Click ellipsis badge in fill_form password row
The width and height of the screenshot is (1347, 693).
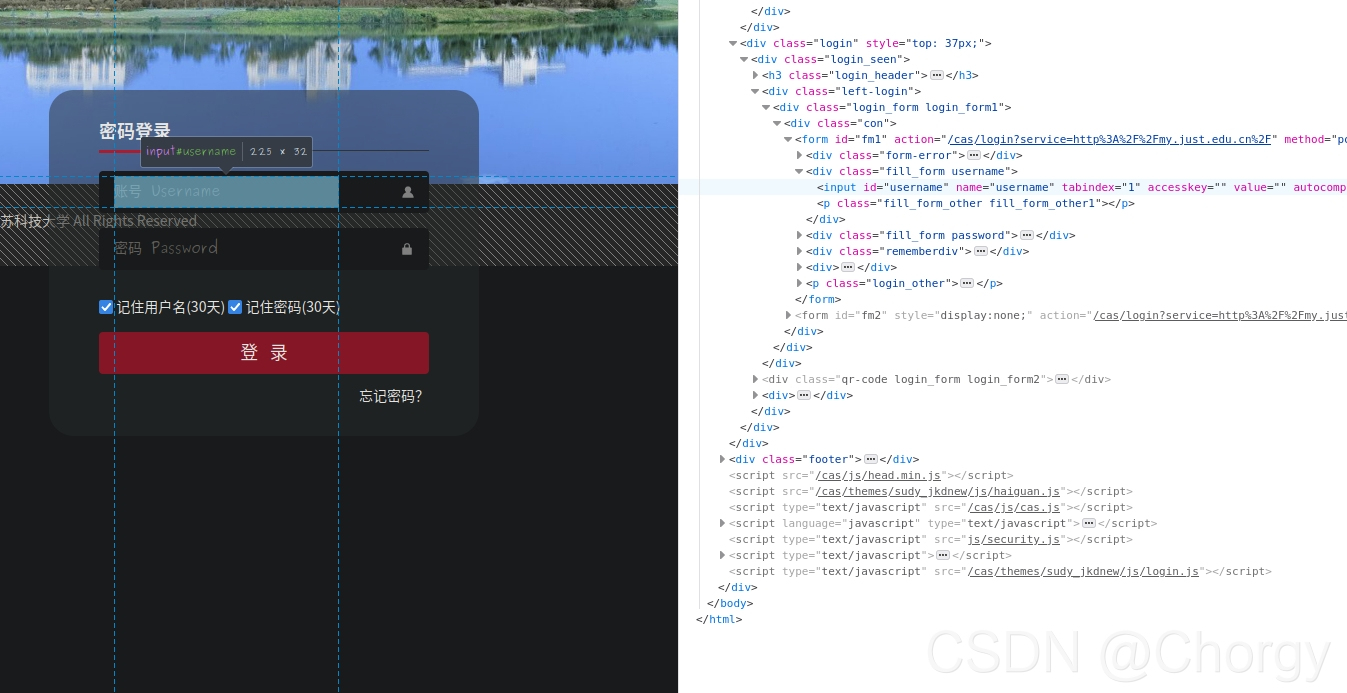1027,235
